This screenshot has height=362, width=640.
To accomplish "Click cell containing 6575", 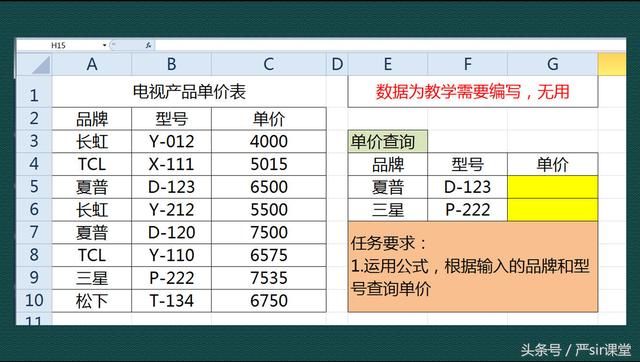I will click(x=269, y=255).
